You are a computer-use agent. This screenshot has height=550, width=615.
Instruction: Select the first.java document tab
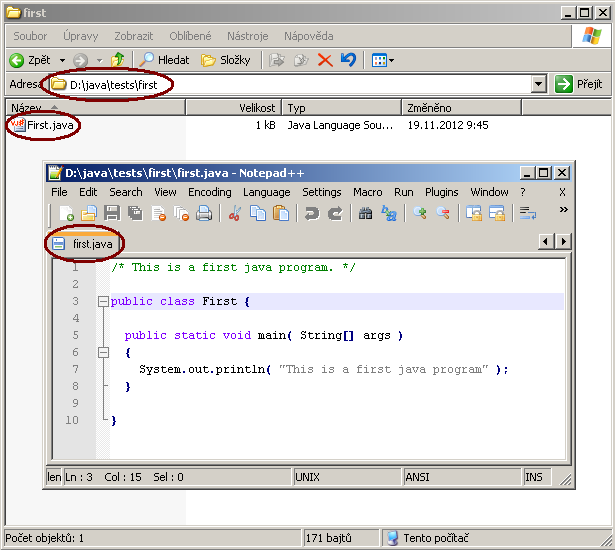click(x=85, y=244)
